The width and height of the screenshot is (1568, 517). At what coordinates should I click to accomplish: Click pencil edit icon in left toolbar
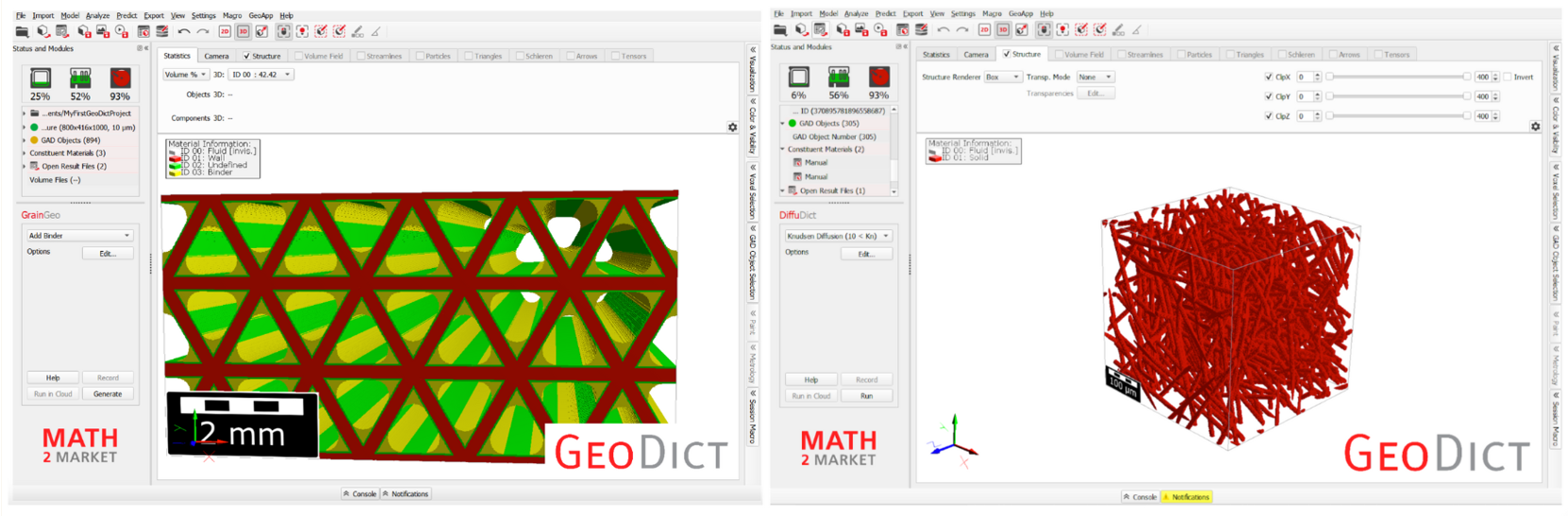(x=358, y=31)
